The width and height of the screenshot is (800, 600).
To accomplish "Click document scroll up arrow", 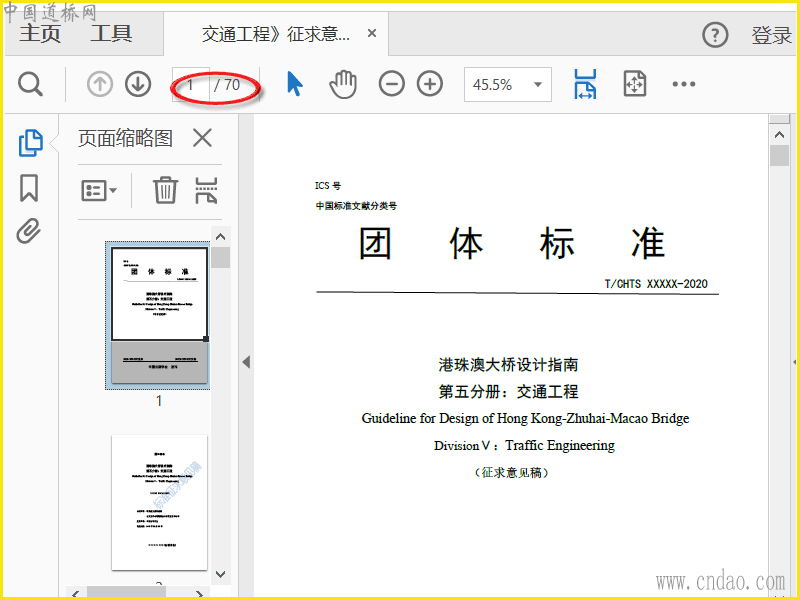I will 779,135.
